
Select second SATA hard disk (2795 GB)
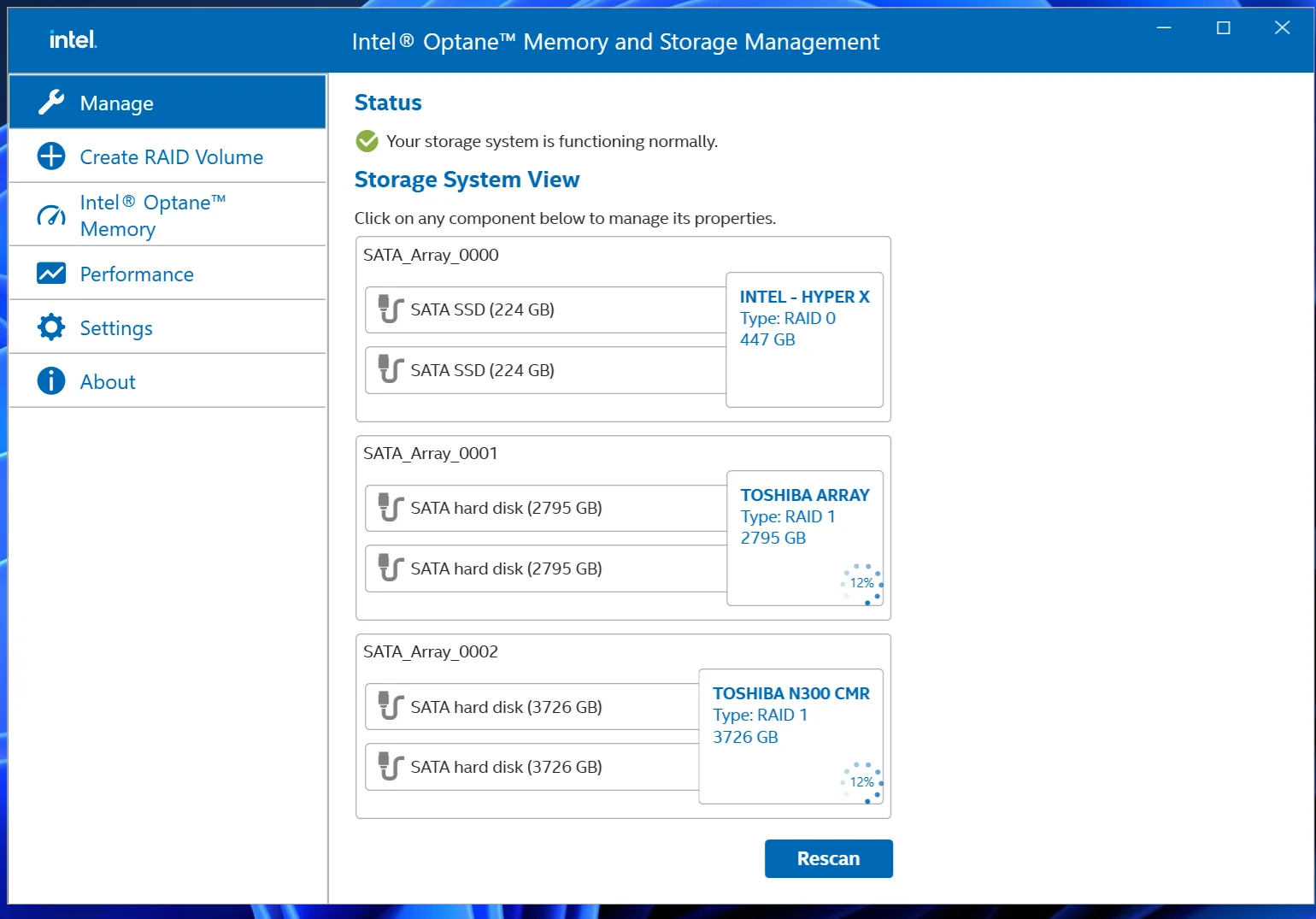click(546, 568)
